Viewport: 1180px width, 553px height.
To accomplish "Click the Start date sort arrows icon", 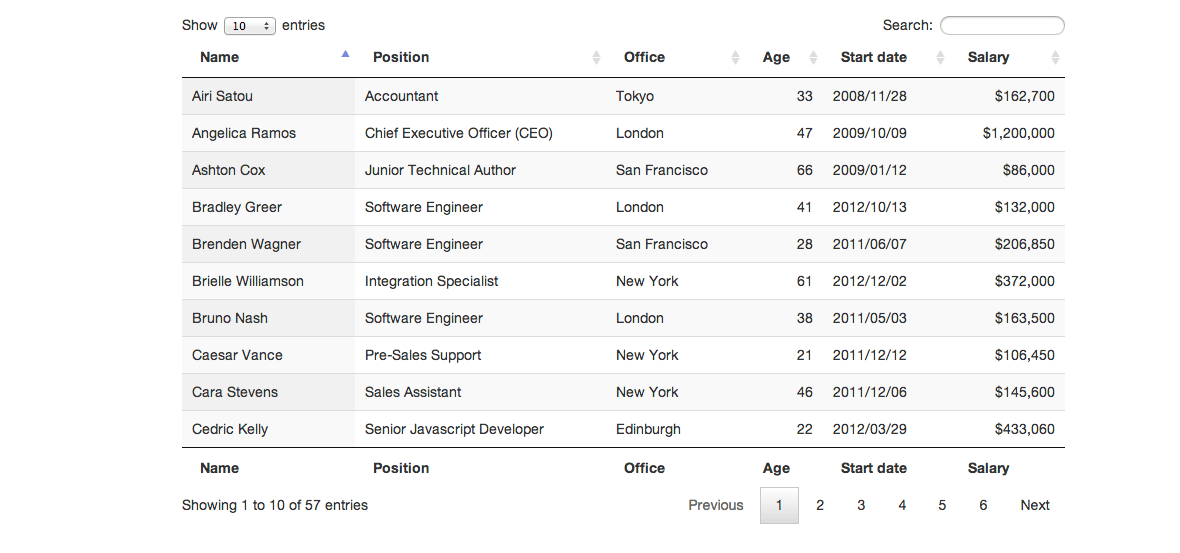I will (940, 58).
